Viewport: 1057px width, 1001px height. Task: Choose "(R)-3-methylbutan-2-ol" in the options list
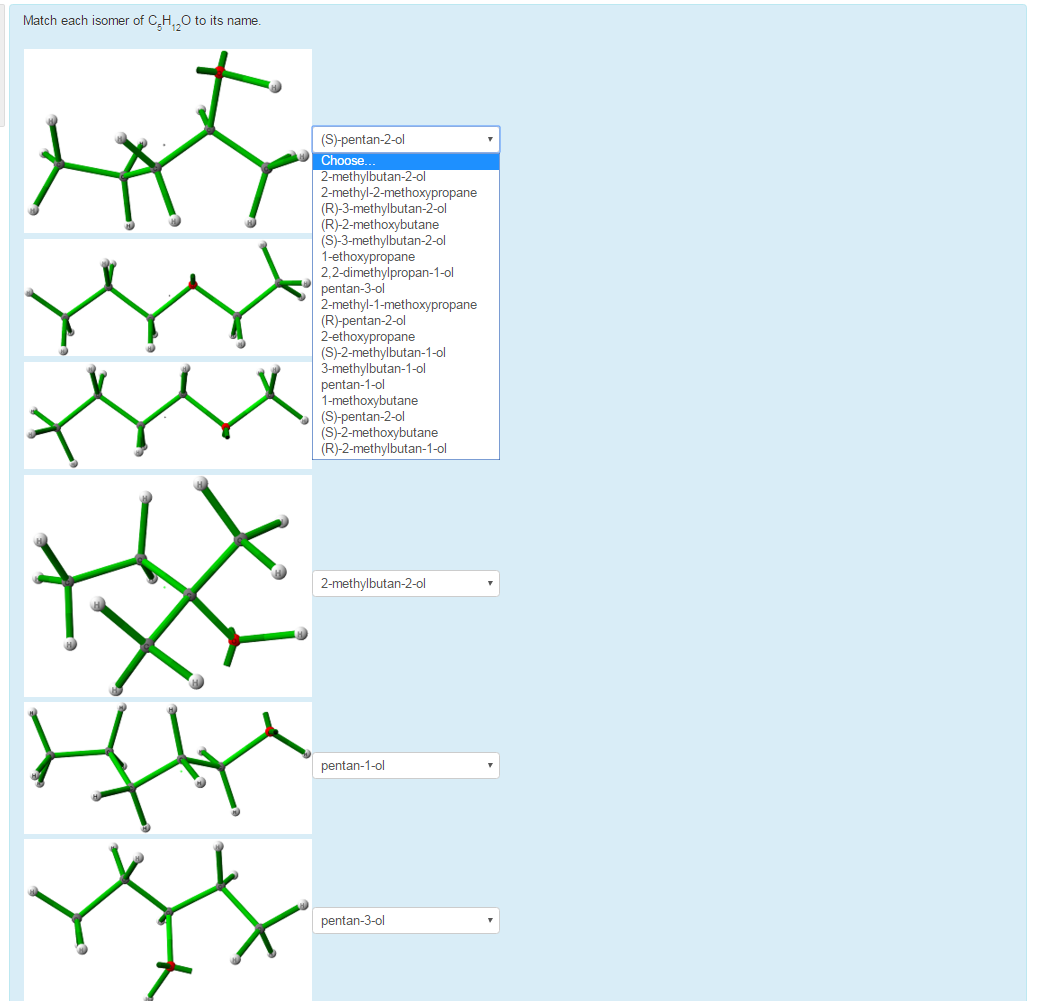click(382, 208)
